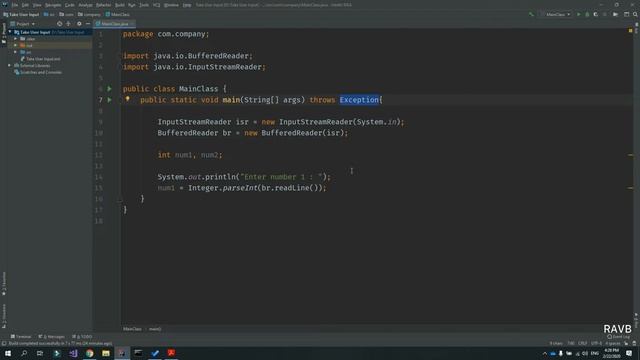Click the highlighted Exception word

point(359,100)
